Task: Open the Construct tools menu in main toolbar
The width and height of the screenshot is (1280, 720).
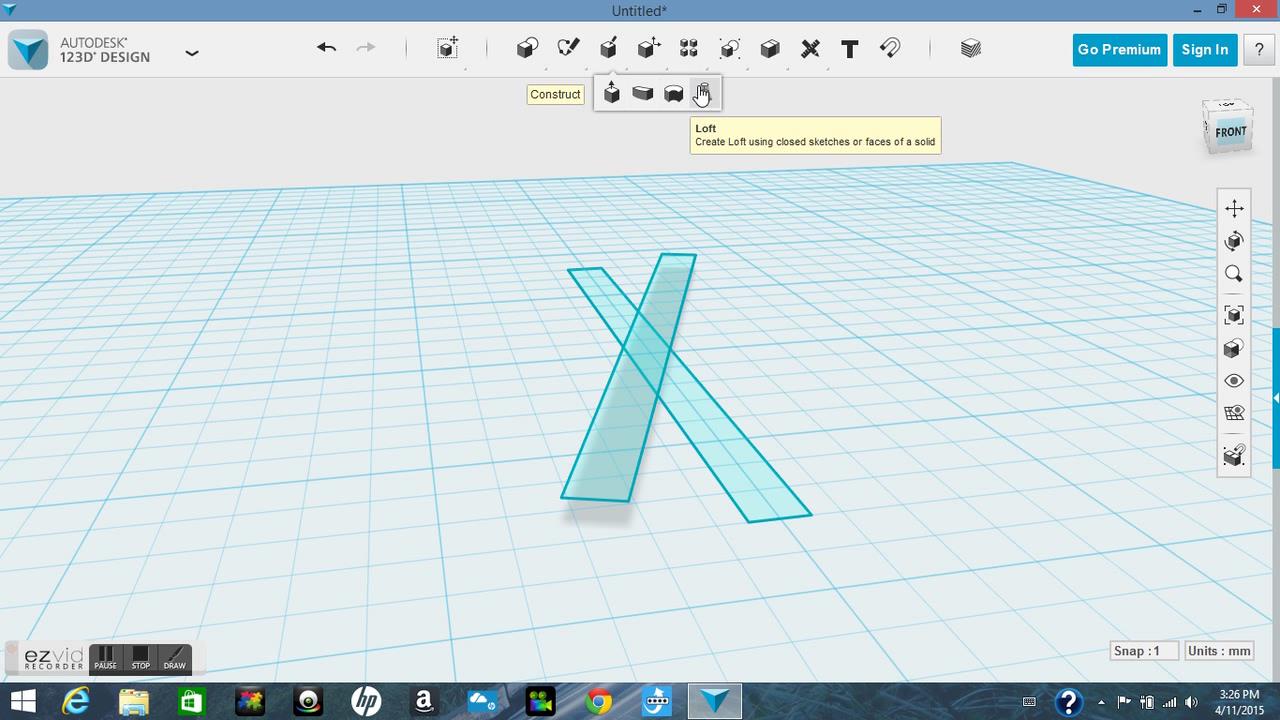Action: tap(608, 48)
